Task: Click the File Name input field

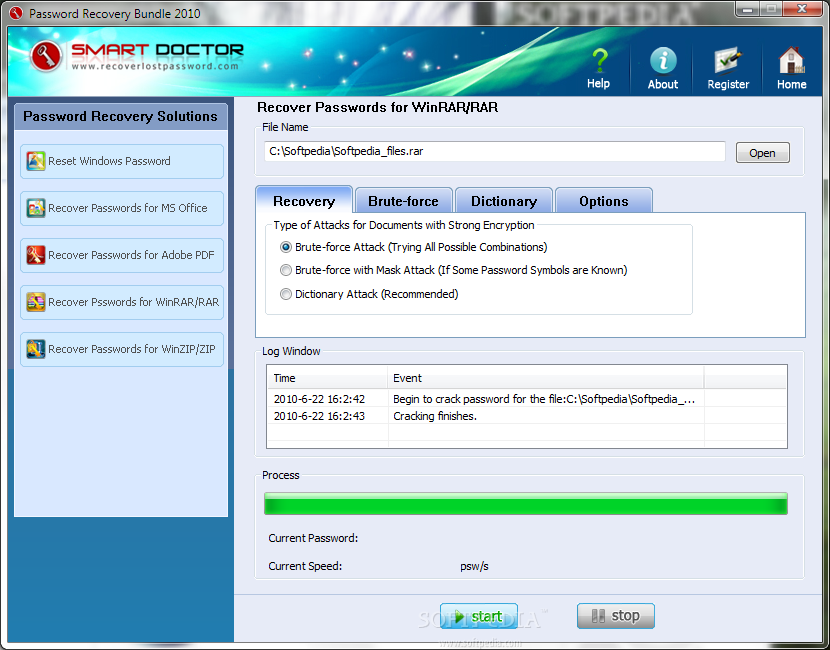Action: point(494,152)
